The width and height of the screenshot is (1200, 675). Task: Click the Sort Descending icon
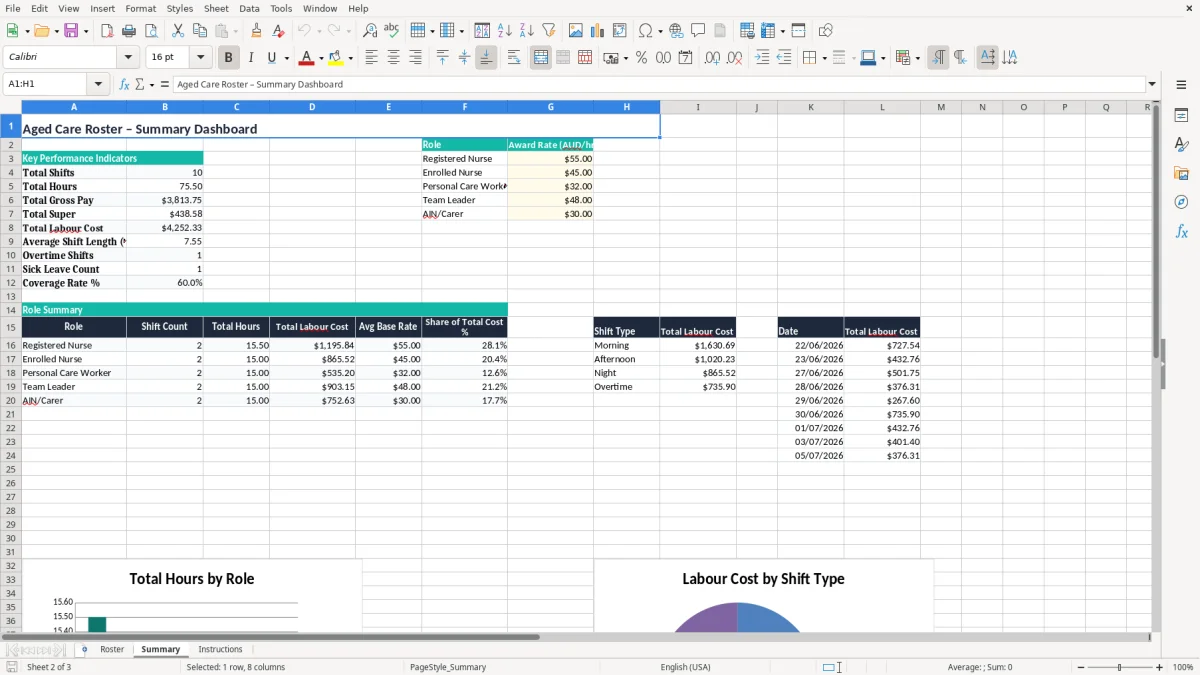point(526,31)
